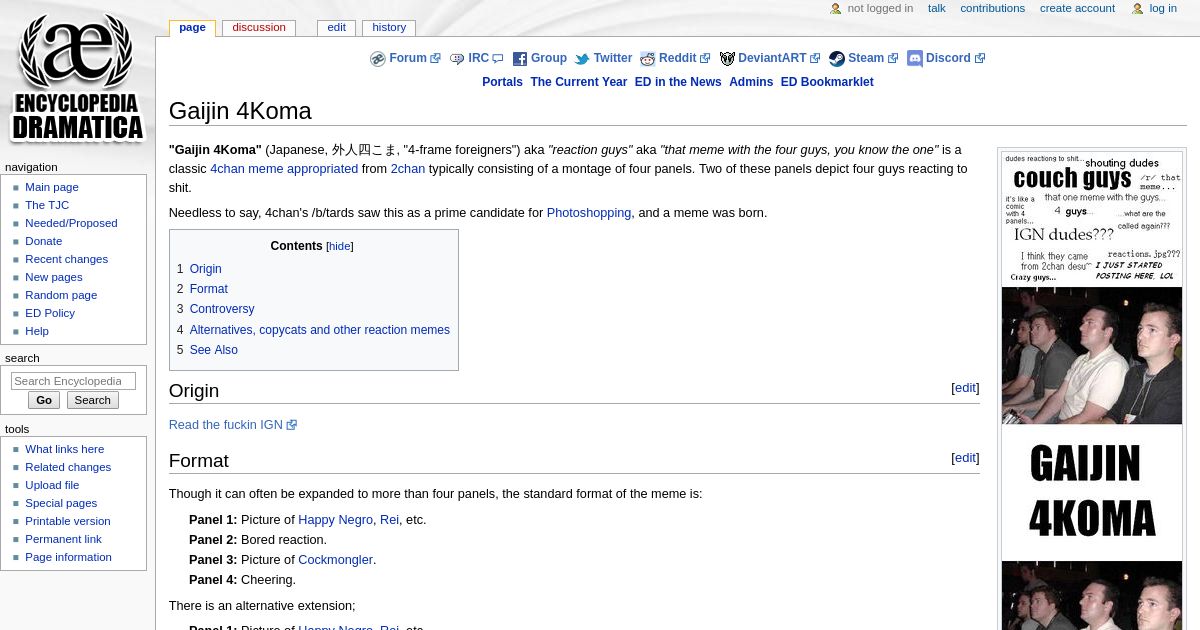1200x630 pixels.
Task: Hide the Contents table
Action: coord(340,246)
